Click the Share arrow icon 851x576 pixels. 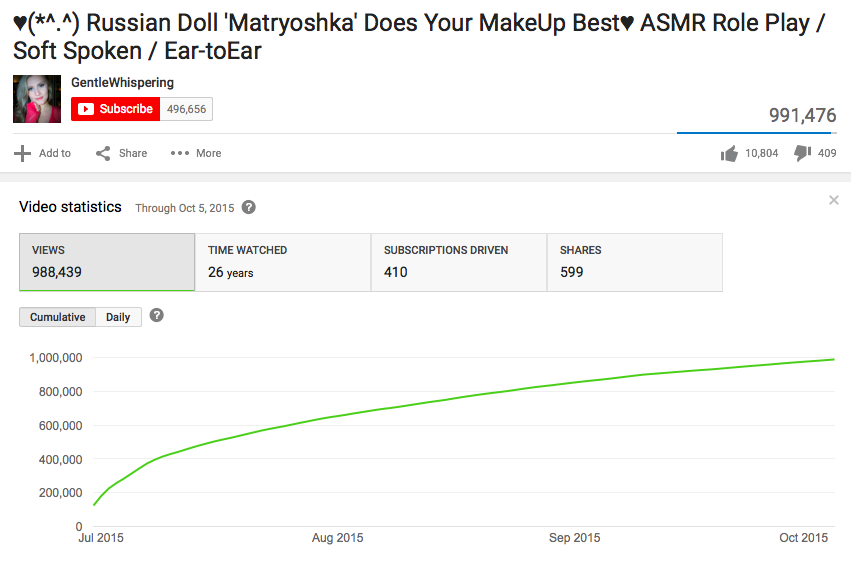click(x=103, y=153)
